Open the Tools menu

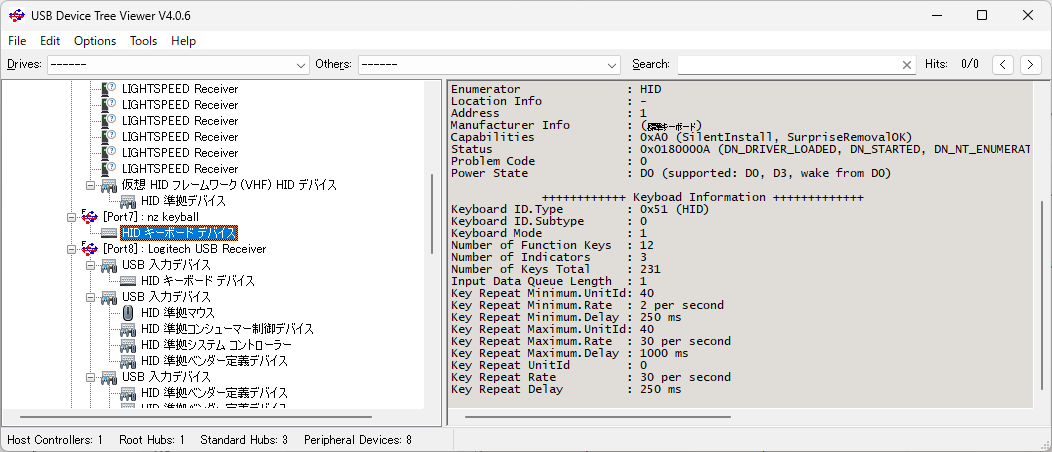pyautogui.click(x=143, y=41)
